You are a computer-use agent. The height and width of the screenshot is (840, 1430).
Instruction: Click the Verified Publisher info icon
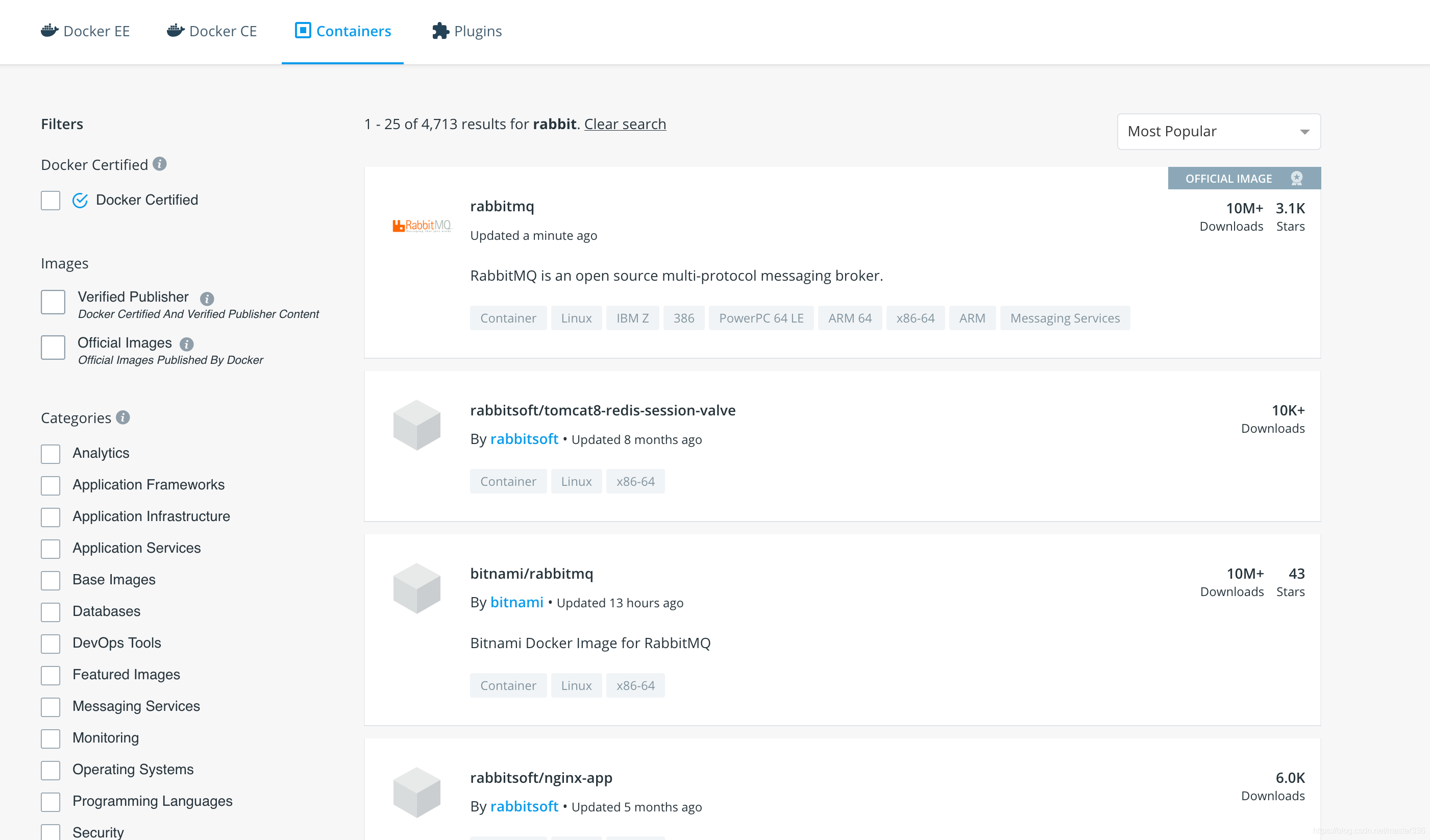tap(207, 299)
